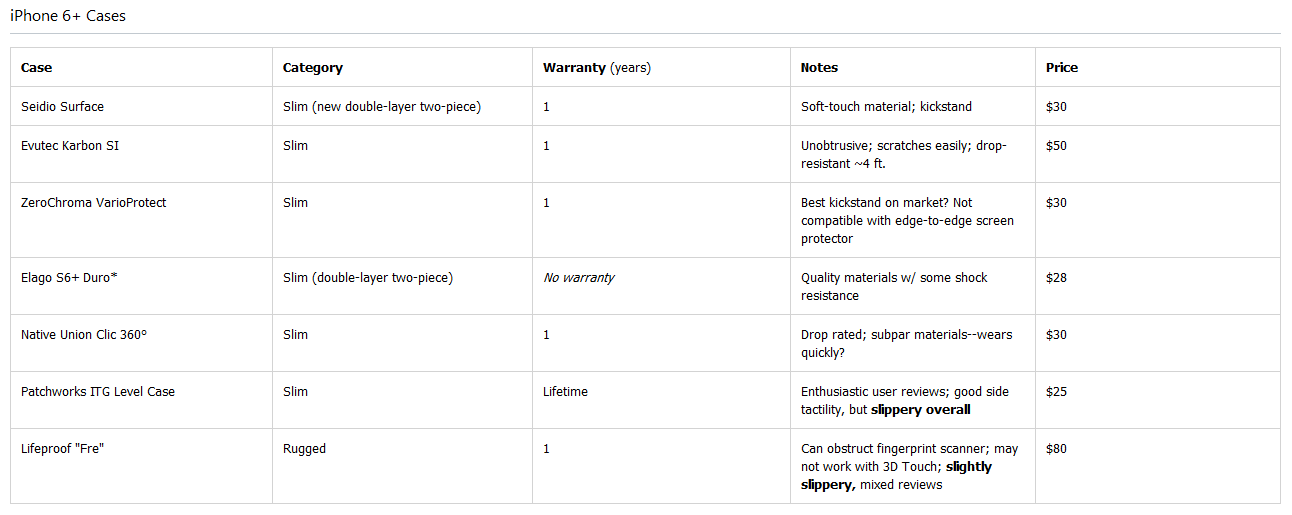The image size is (1292, 515).
Task: Click the 'iPhone 6+ Cases' heading
Action: 68,16
